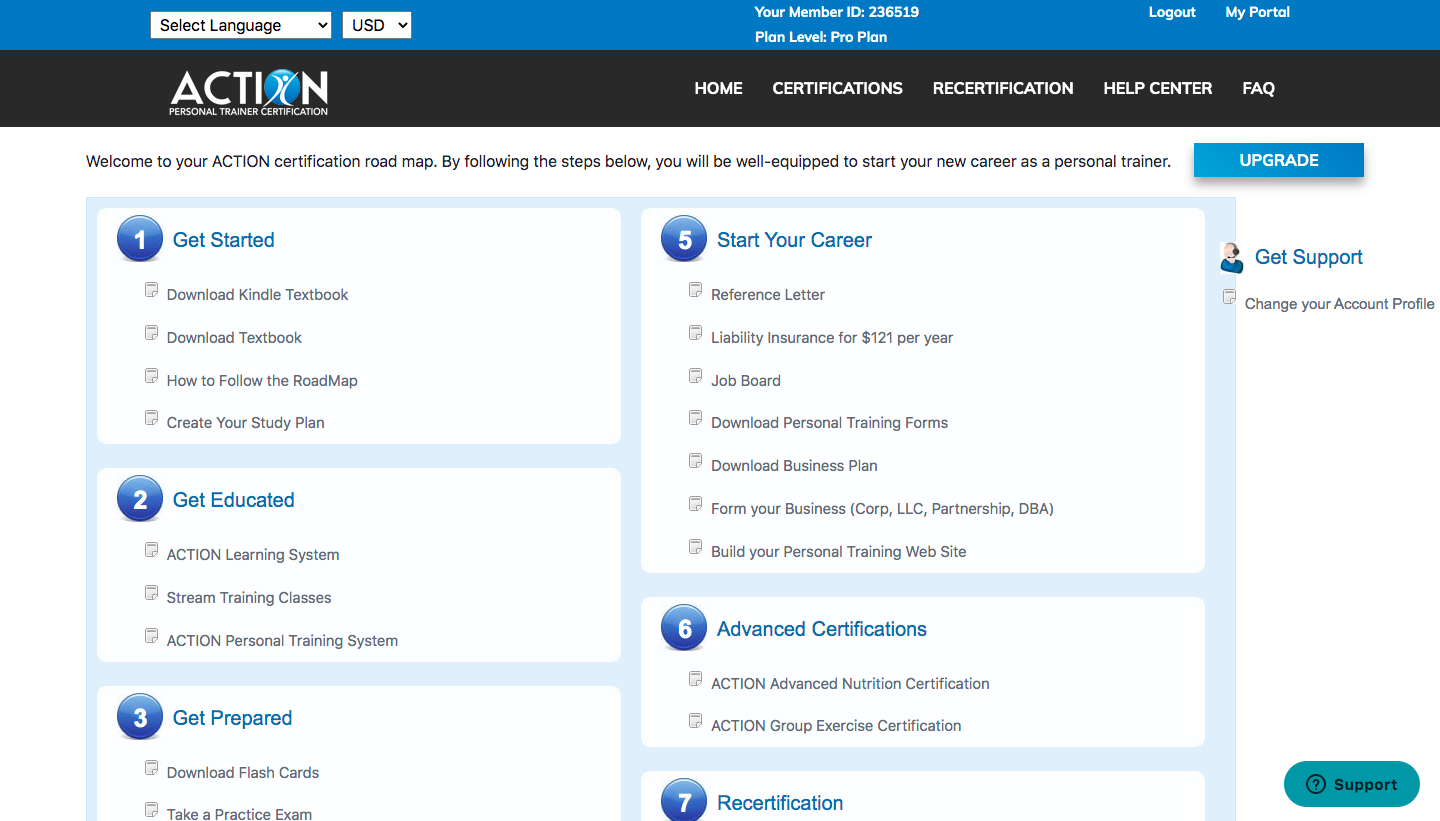
Task: Click document icon beside Download Business Plan
Action: pos(695,461)
